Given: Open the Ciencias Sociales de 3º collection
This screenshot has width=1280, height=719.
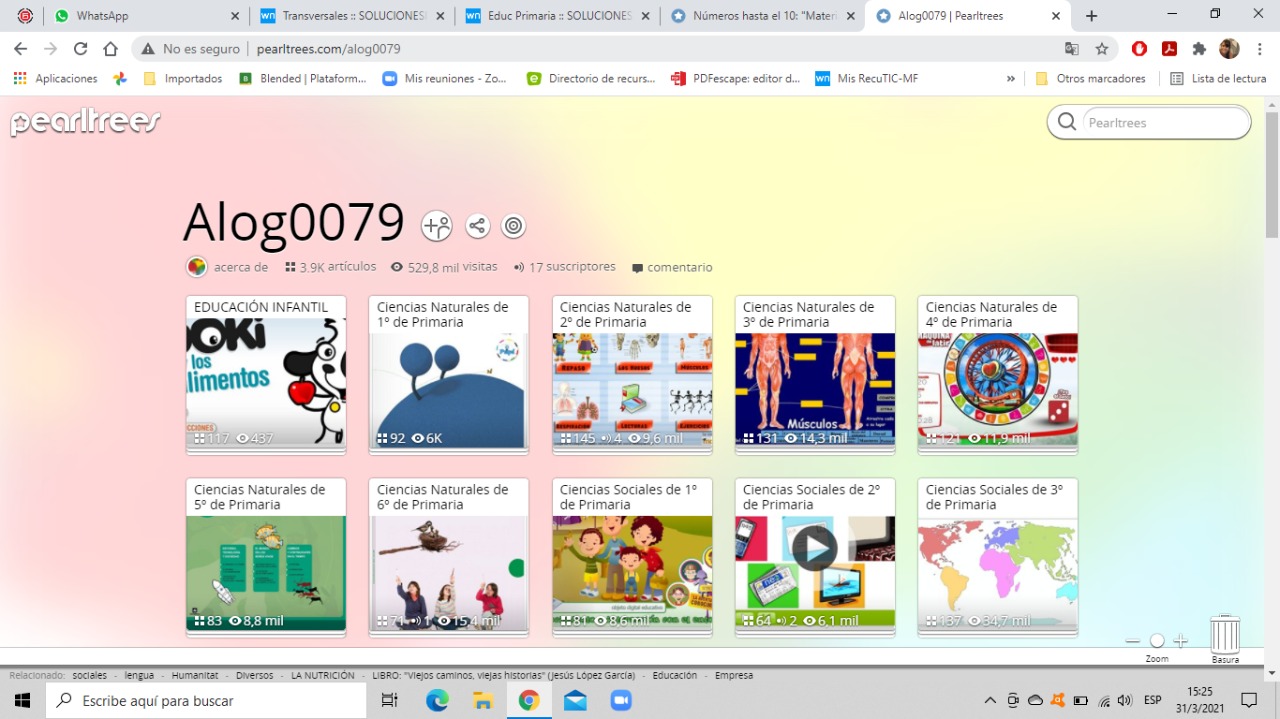Looking at the screenshot, I should click(997, 556).
